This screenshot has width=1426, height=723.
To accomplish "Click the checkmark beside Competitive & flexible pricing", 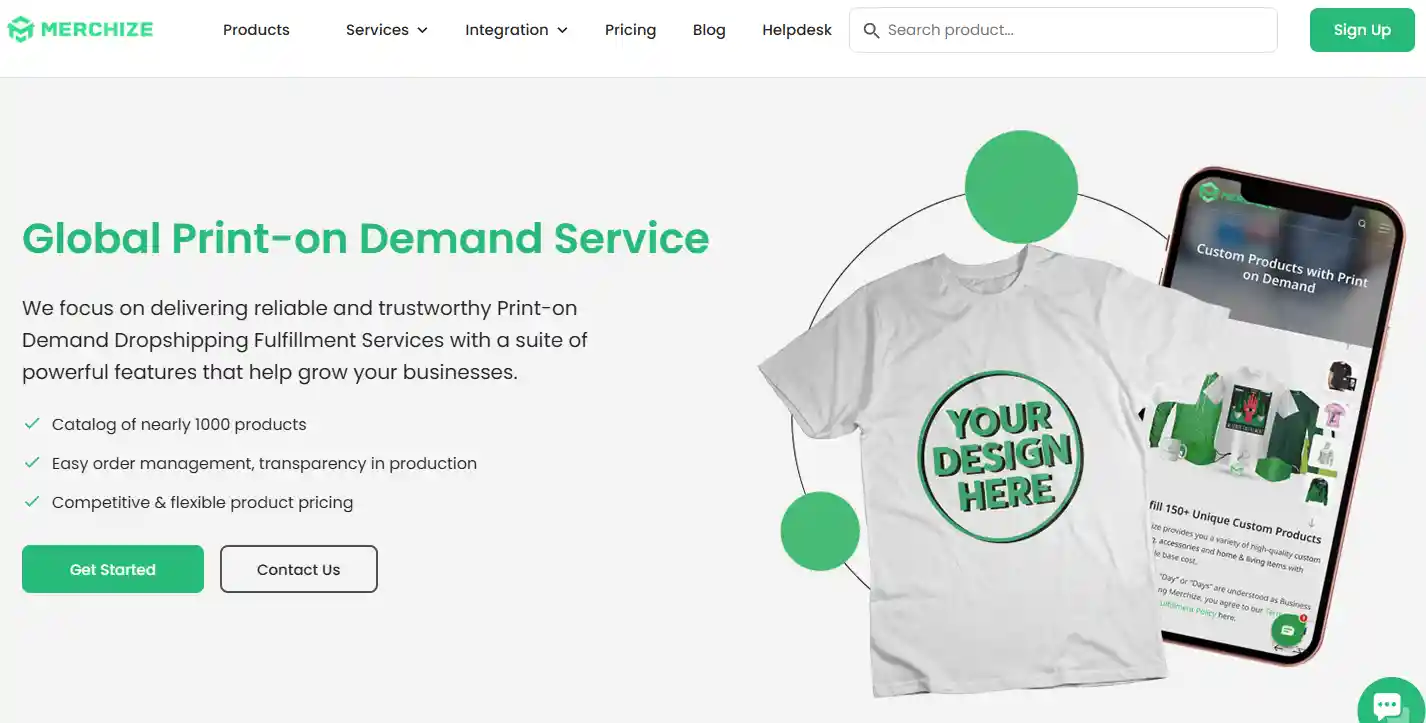I will (32, 502).
